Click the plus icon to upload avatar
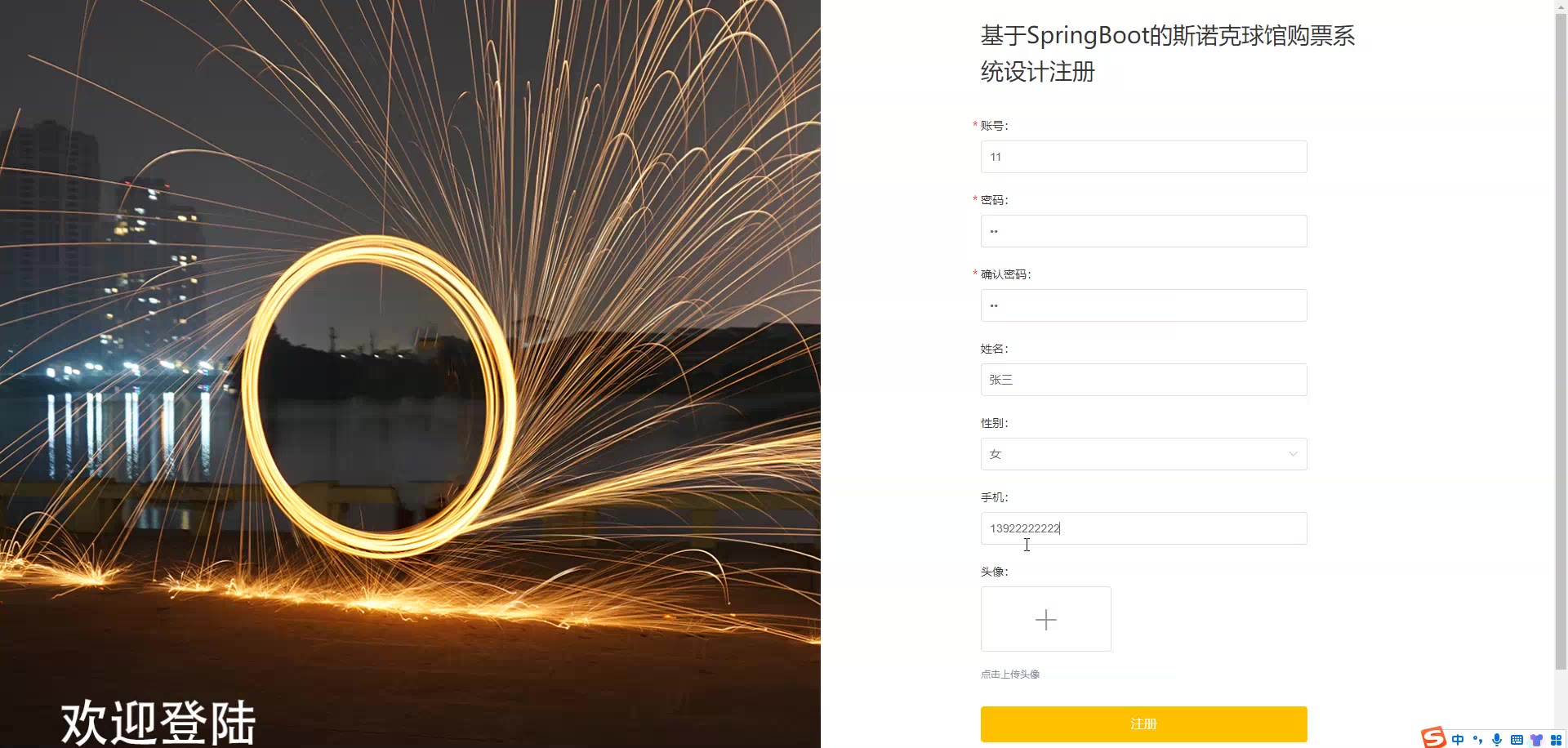The image size is (1568, 748). click(x=1045, y=620)
